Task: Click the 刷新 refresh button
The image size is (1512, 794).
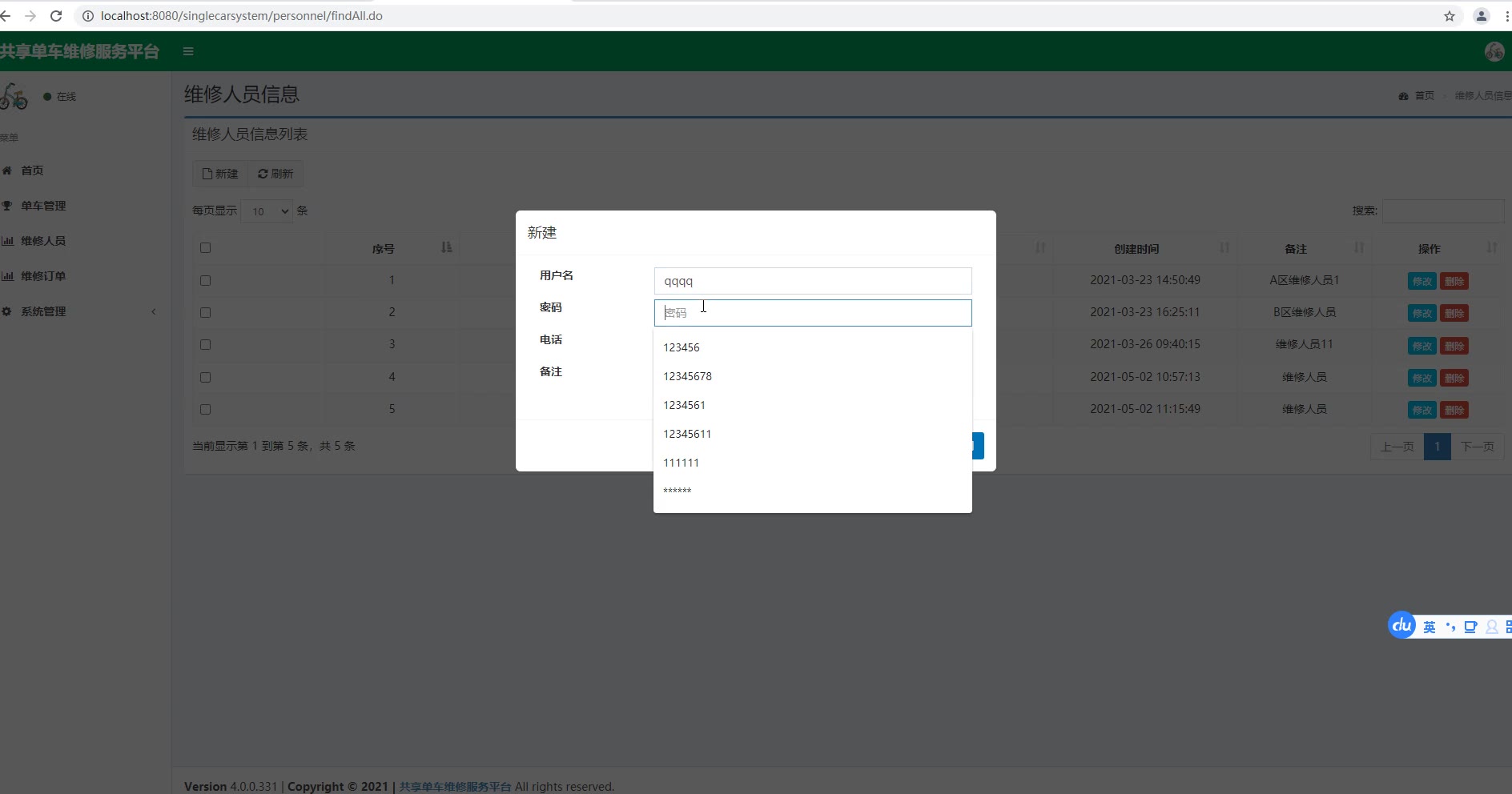Action: (x=275, y=174)
